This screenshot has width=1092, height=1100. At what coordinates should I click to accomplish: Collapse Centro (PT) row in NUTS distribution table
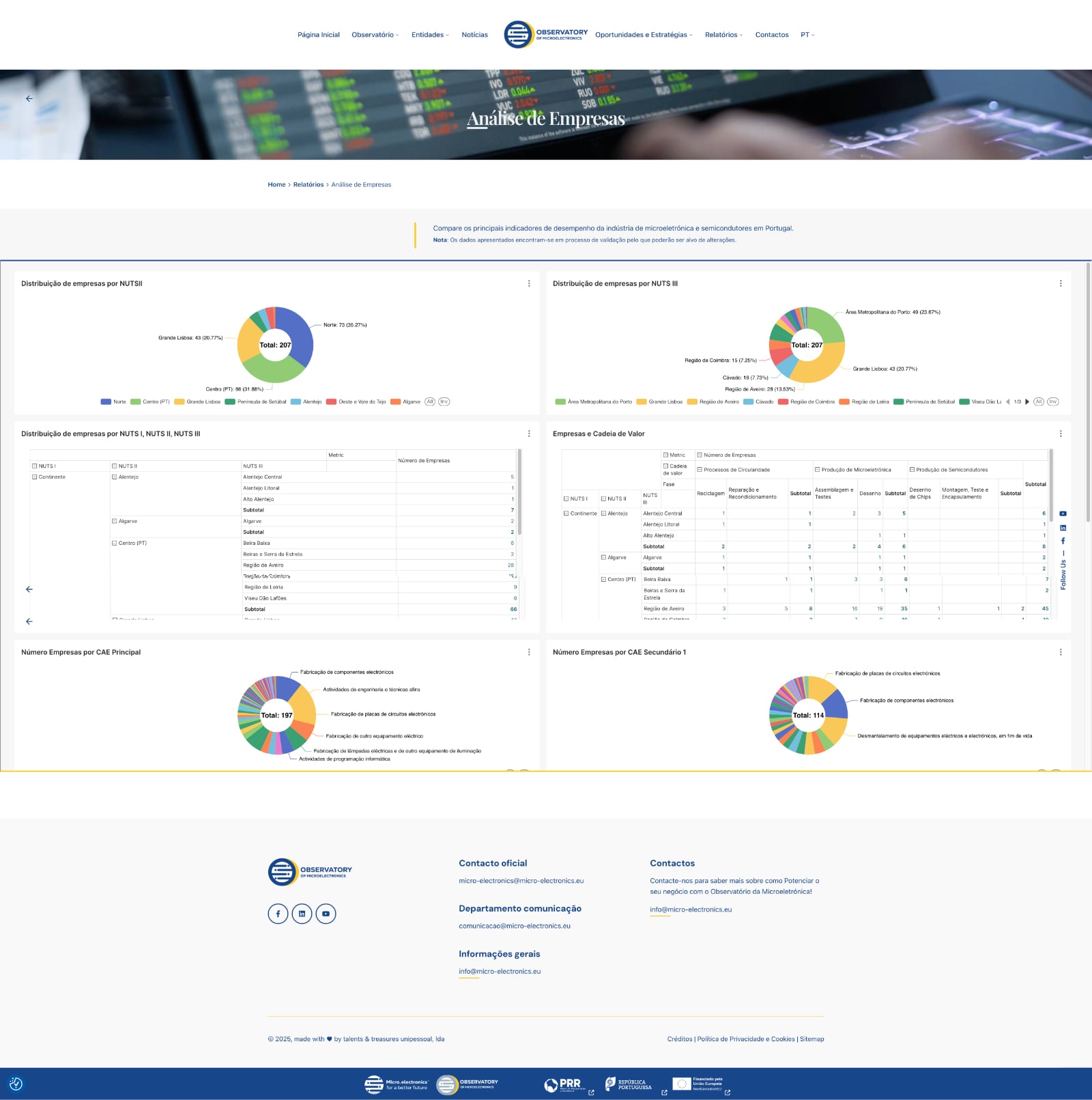click(x=115, y=544)
